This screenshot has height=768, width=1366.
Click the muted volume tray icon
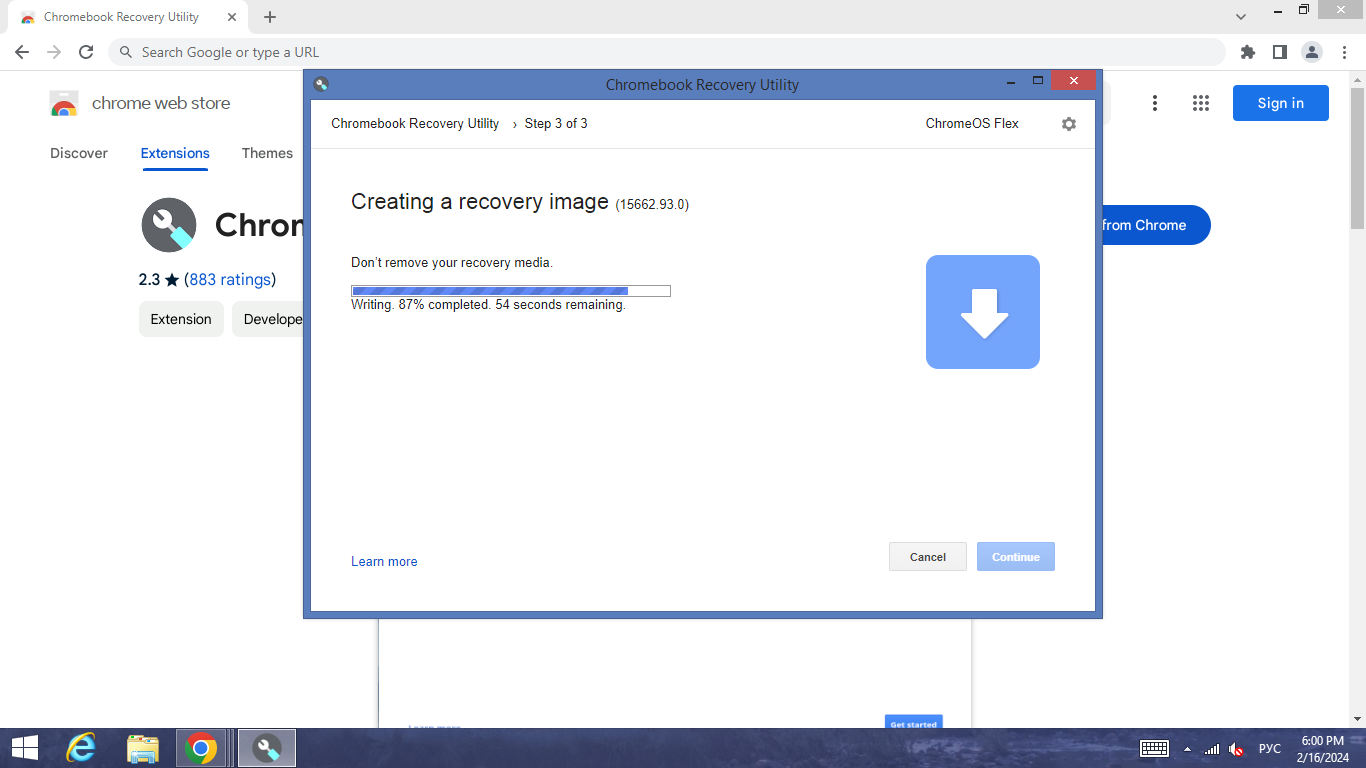point(1237,749)
